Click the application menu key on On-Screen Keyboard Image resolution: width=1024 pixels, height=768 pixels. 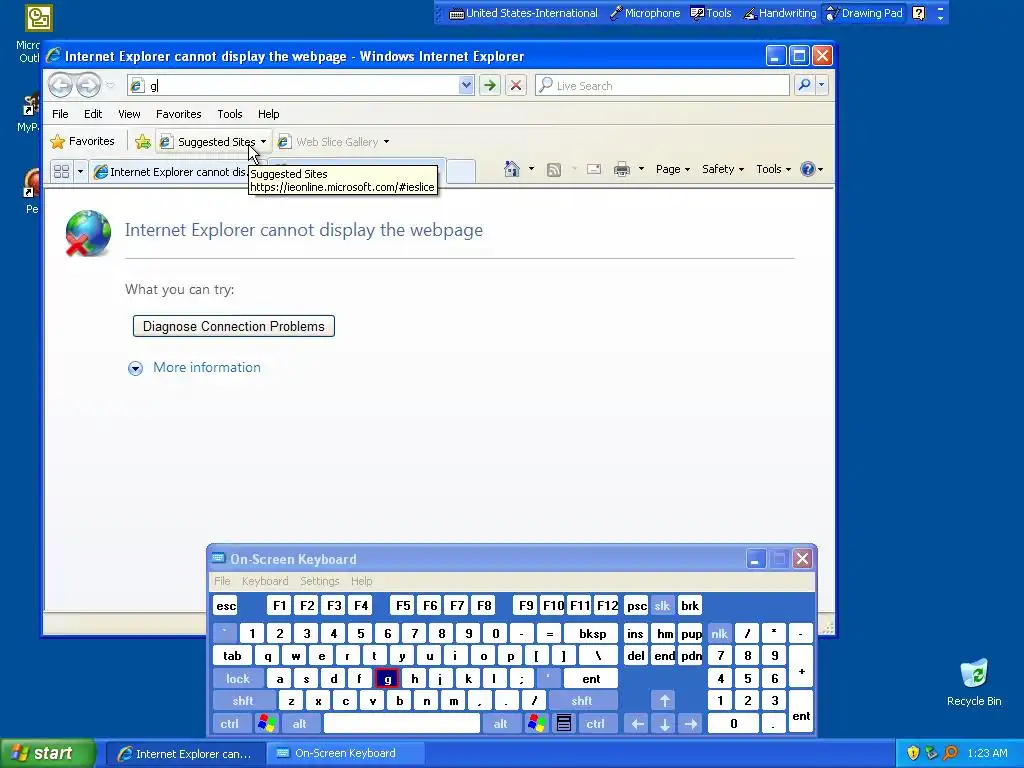coord(564,724)
